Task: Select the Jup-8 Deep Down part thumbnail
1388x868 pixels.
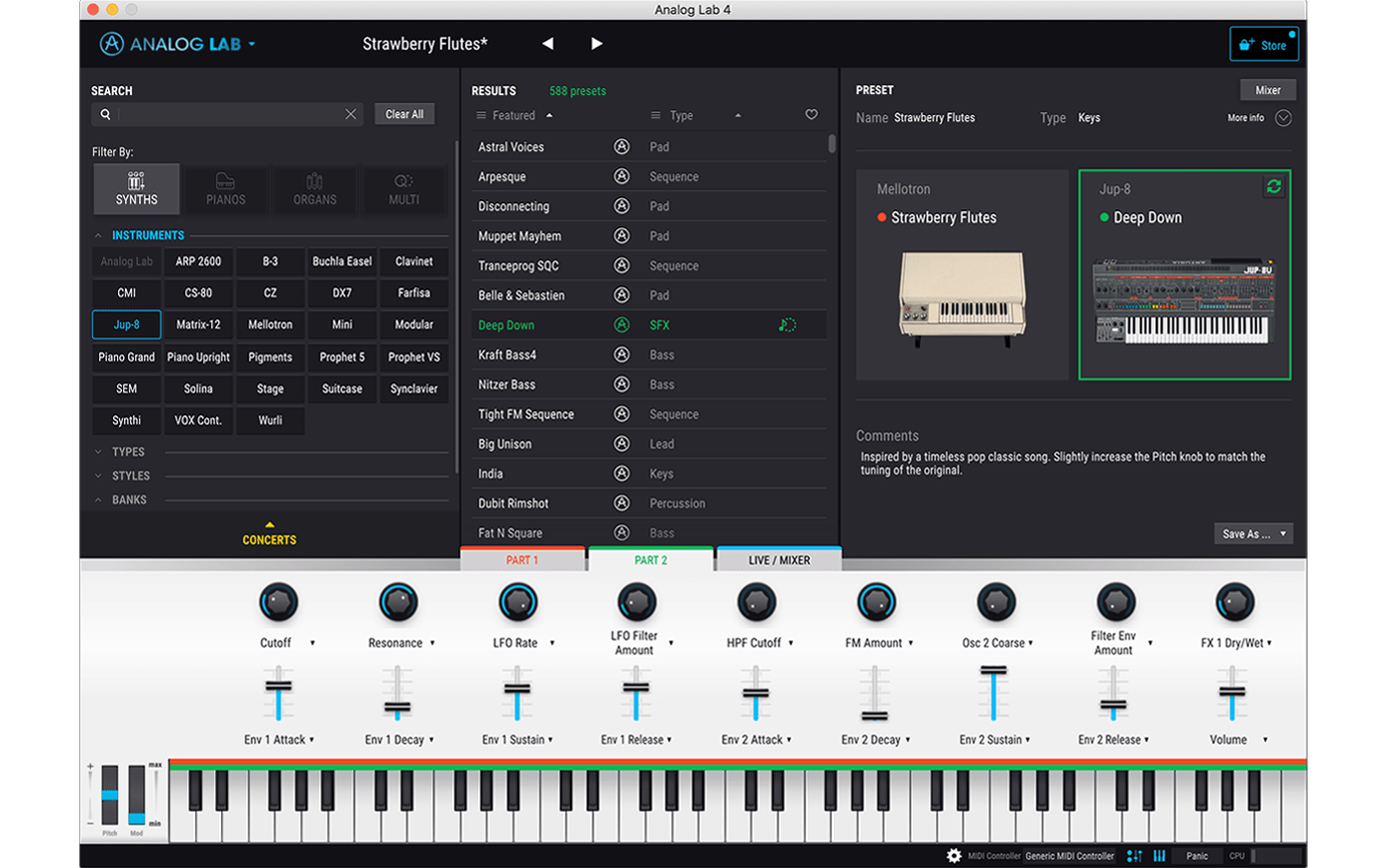Action: click(1185, 274)
